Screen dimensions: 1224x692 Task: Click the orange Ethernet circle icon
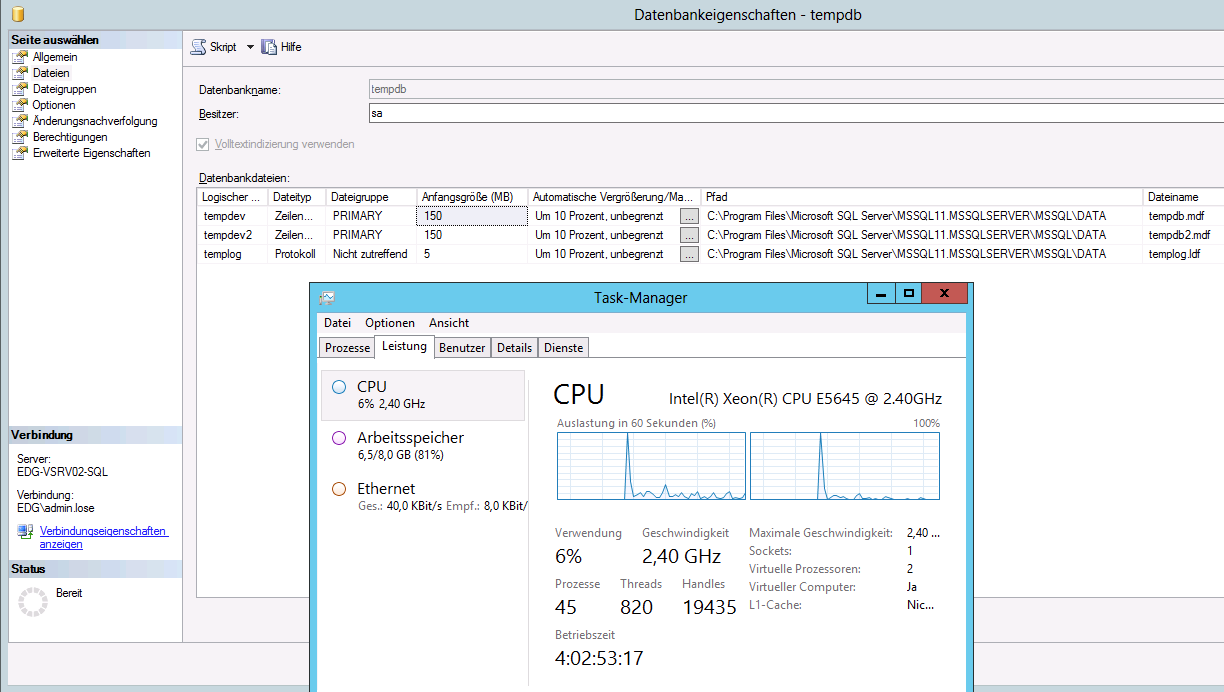tap(339, 489)
